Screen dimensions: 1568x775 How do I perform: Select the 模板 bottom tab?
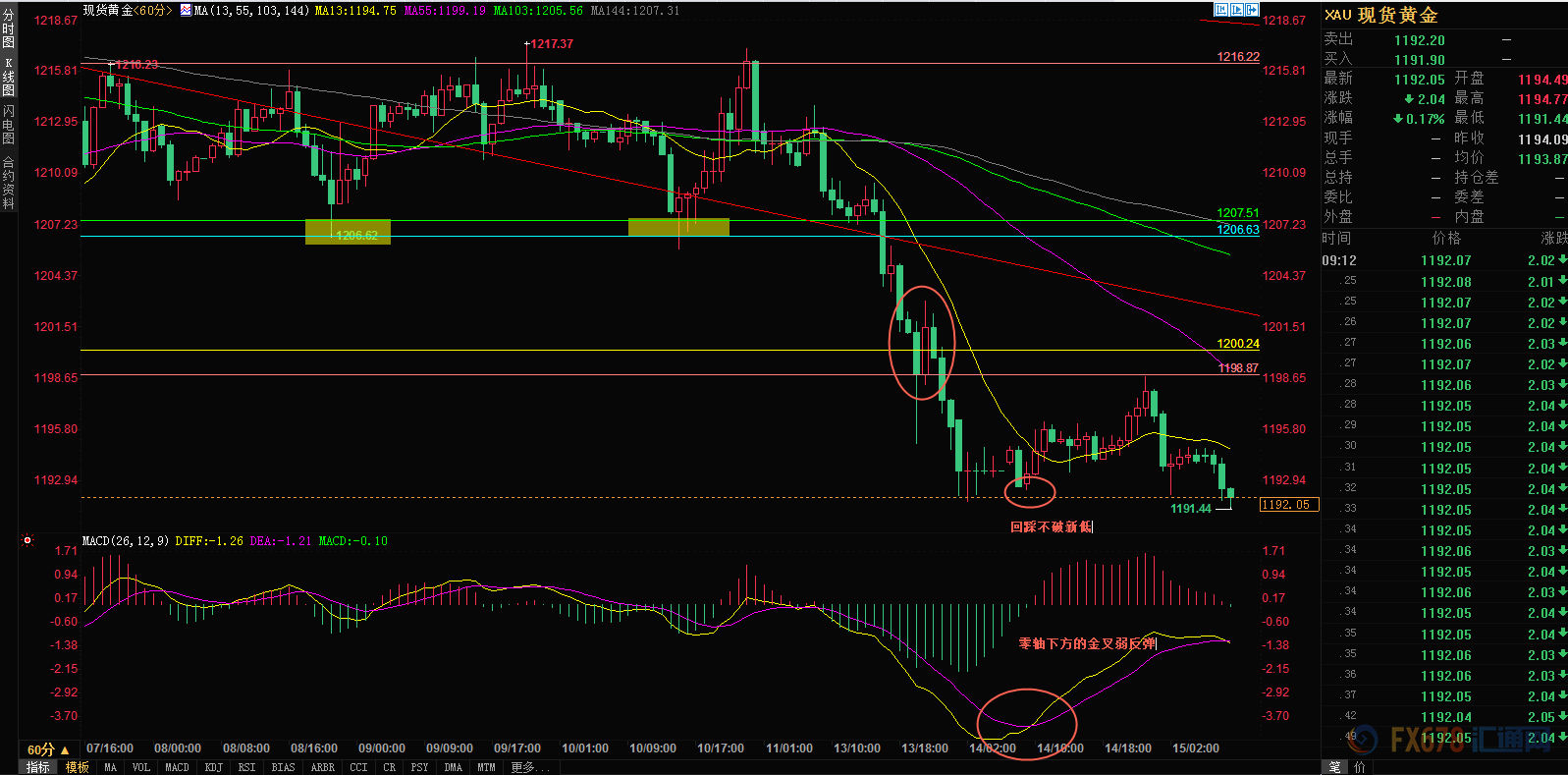77,767
